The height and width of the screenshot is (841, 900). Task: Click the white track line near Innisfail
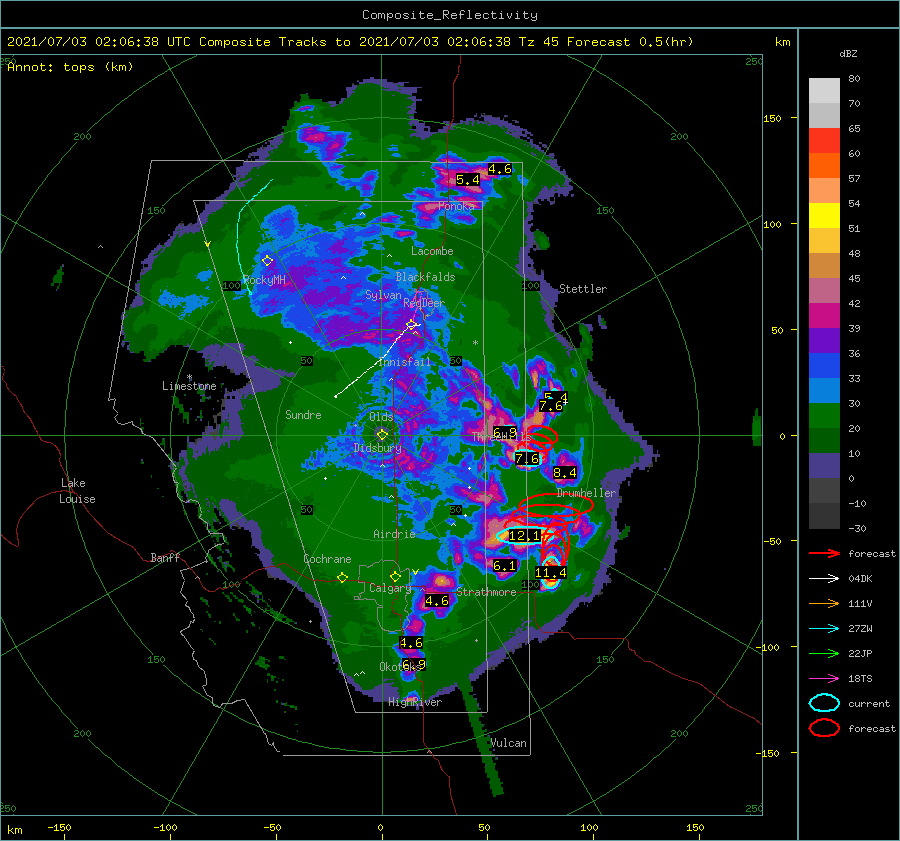coord(376,362)
